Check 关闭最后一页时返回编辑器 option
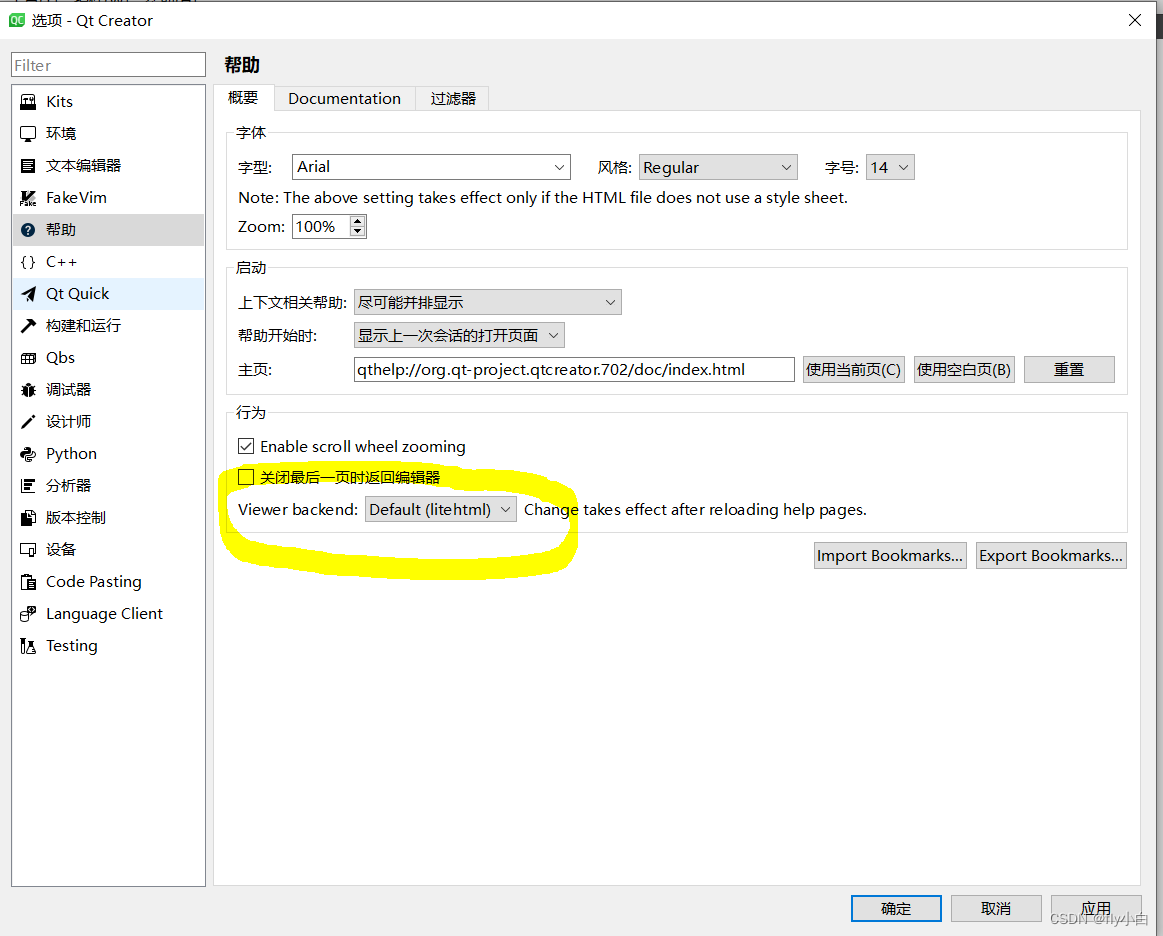 coord(246,477)
